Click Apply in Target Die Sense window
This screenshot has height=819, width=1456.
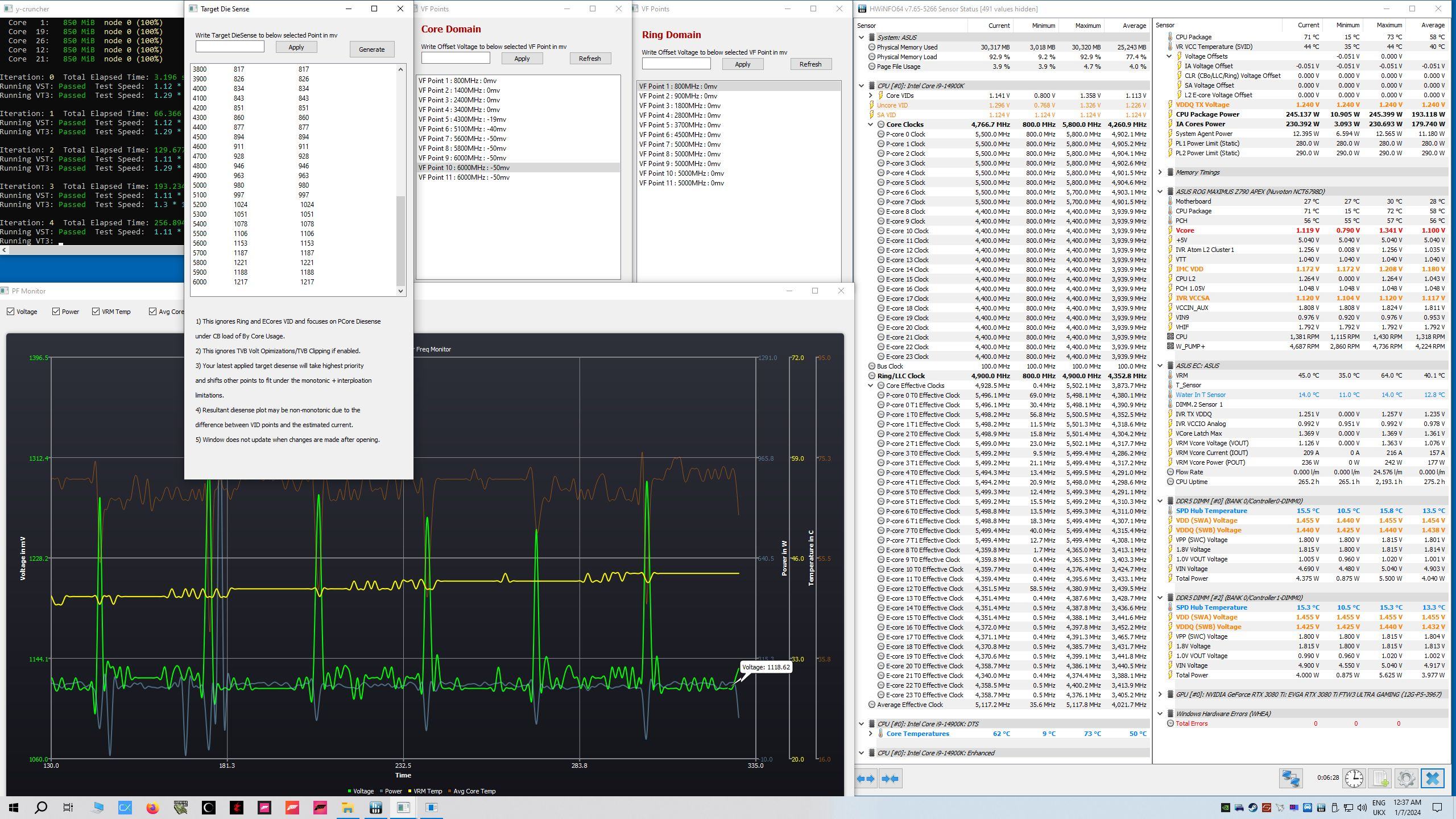tap(296, 47)
